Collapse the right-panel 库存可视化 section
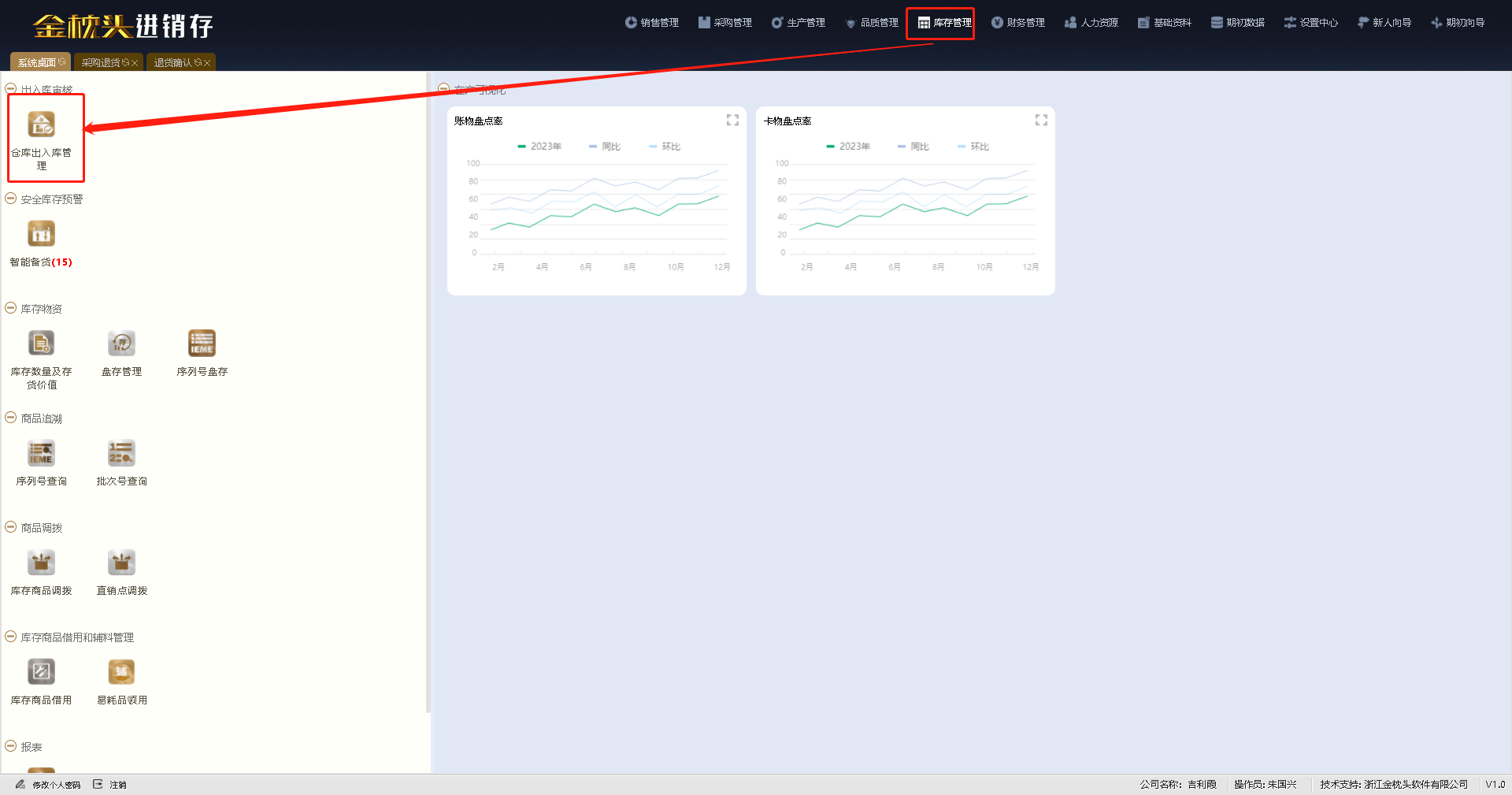The height and width of the screenshot is (795, 1512). tap(444, 89)
